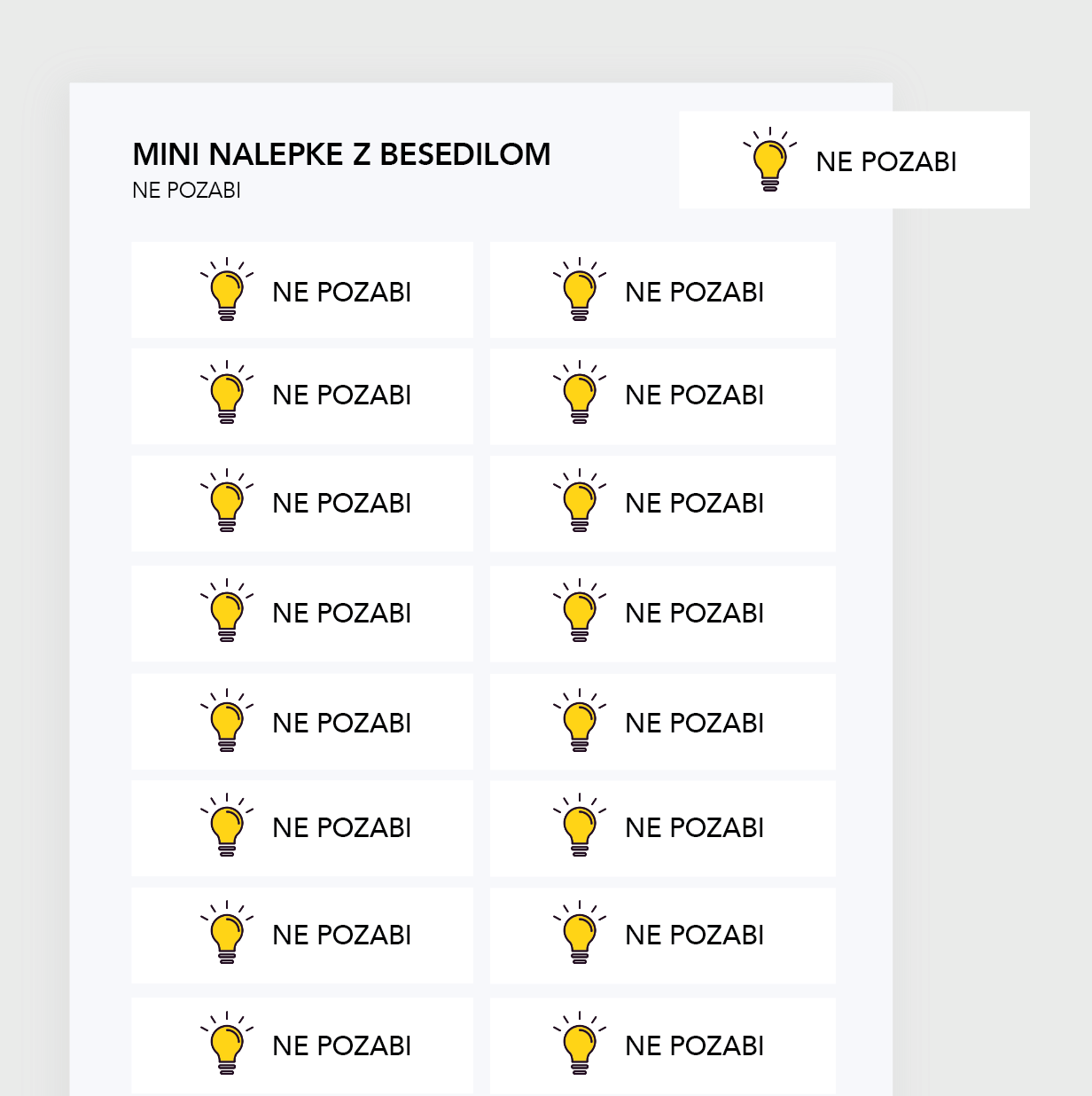This screenshot has width=1092, height=1096.
Task: Click NE POZABI text in fifth row, left sticker
Action: (341, 724)
